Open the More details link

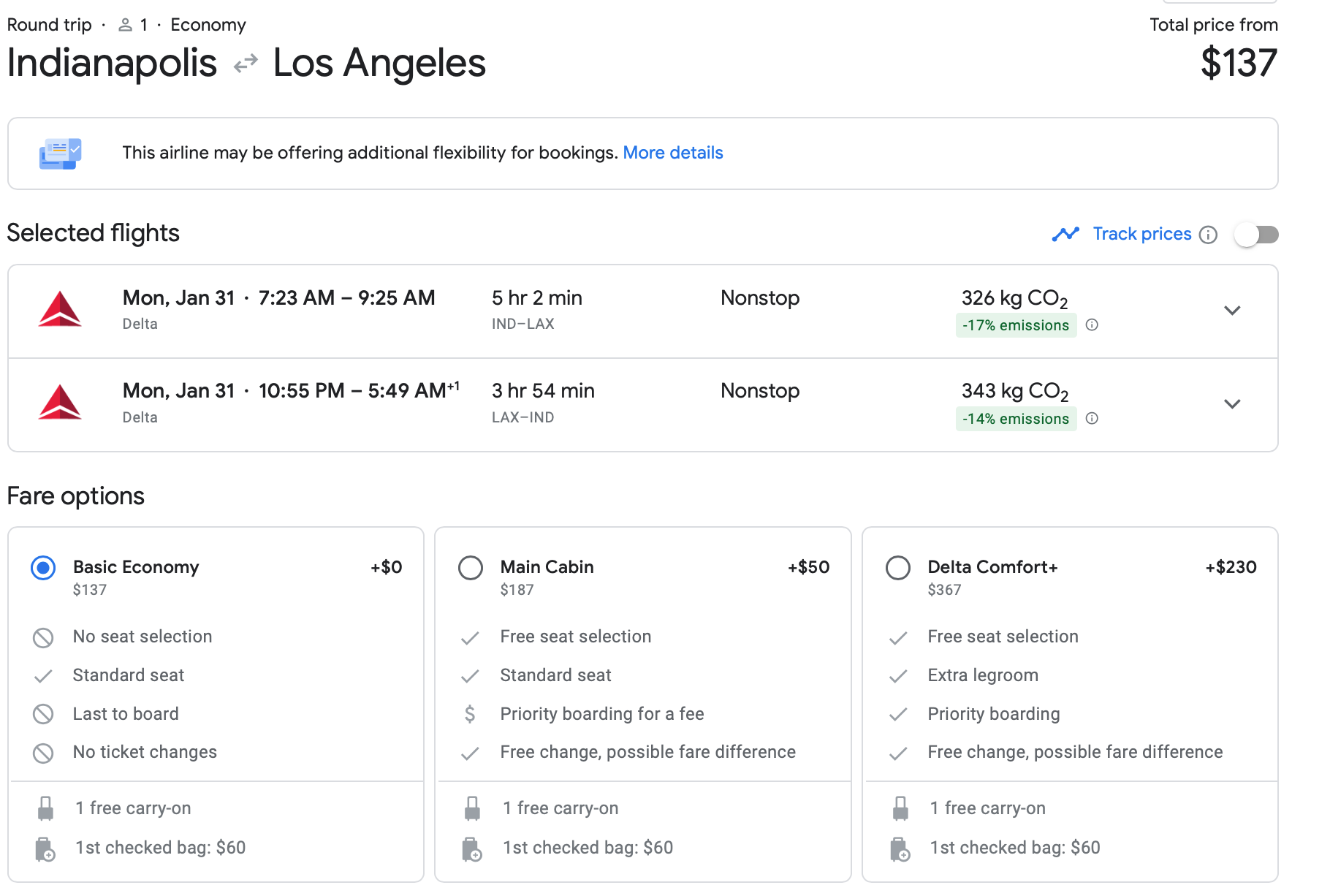[673, 153]
